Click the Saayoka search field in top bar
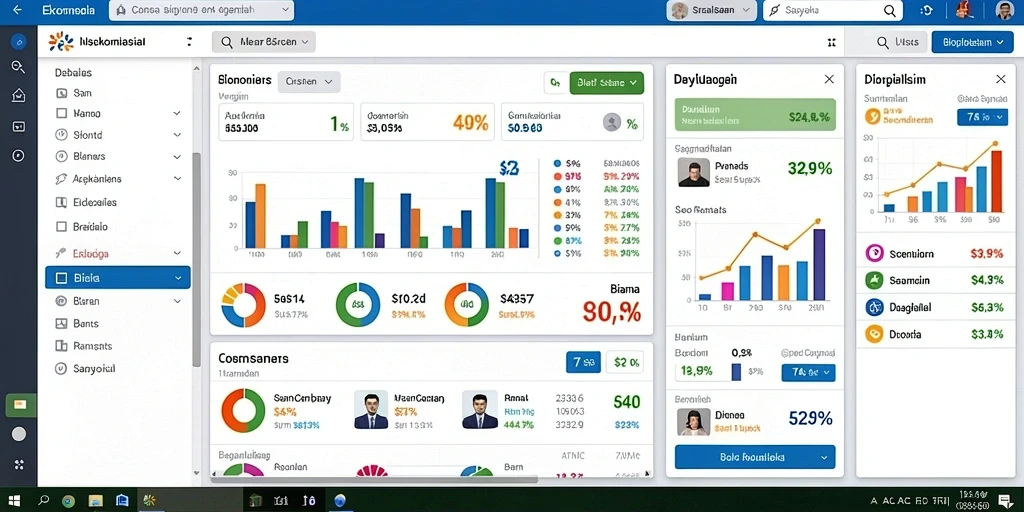1024x512 pixels. pyautogui.click(x=833, y=10)
